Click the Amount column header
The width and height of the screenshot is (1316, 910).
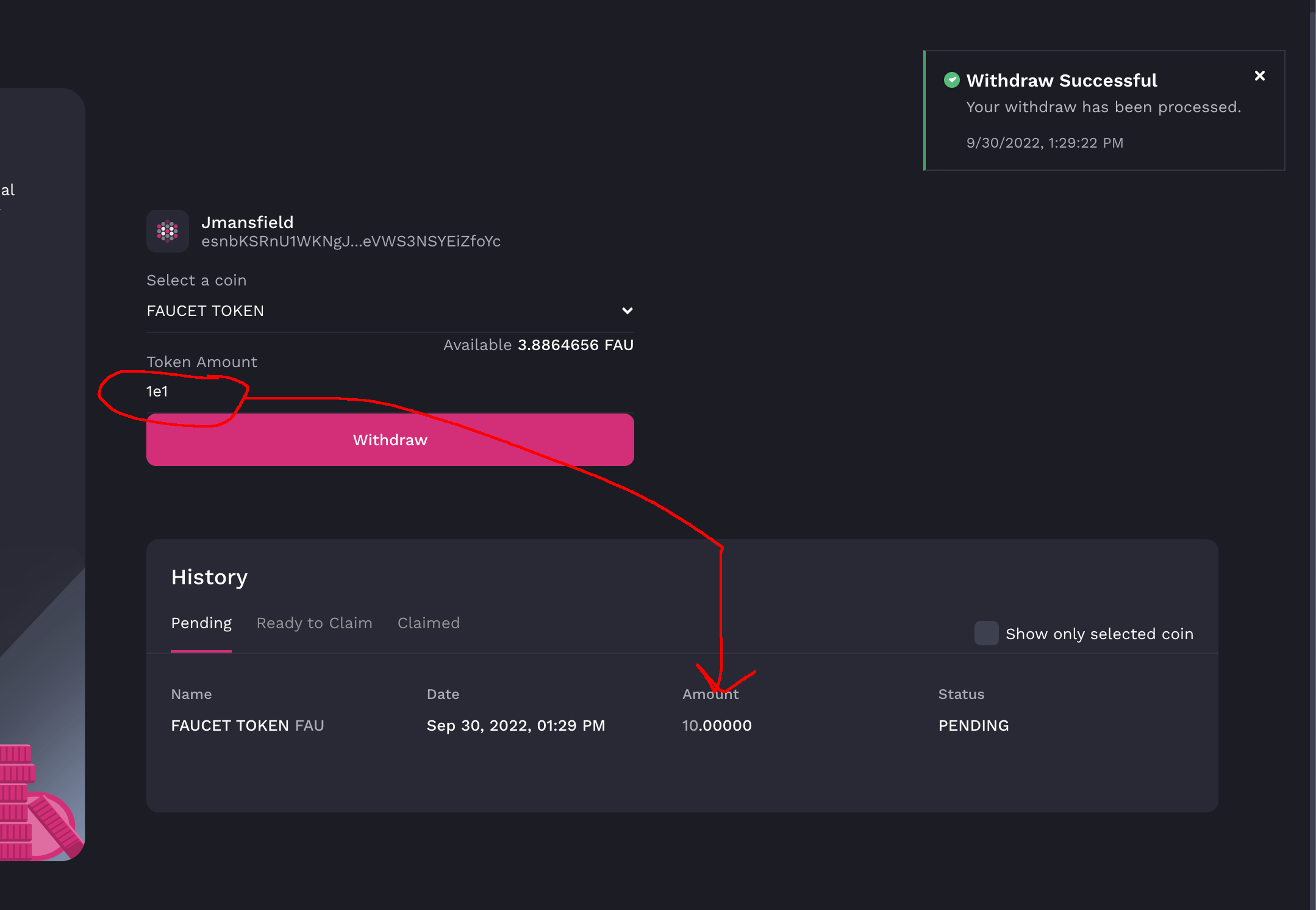coord(710,694)
